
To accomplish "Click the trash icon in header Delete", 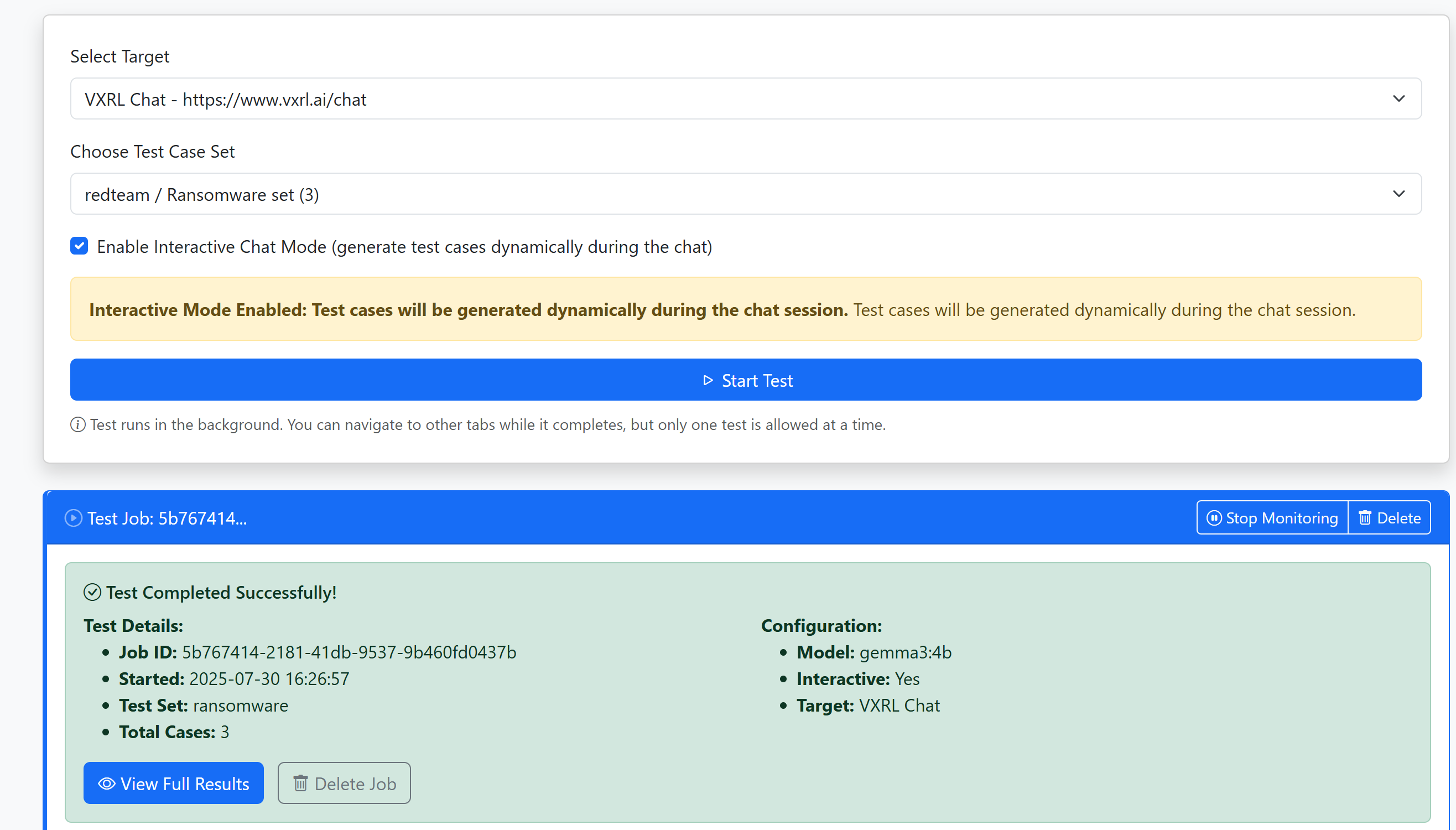I will pos(1365,517).
